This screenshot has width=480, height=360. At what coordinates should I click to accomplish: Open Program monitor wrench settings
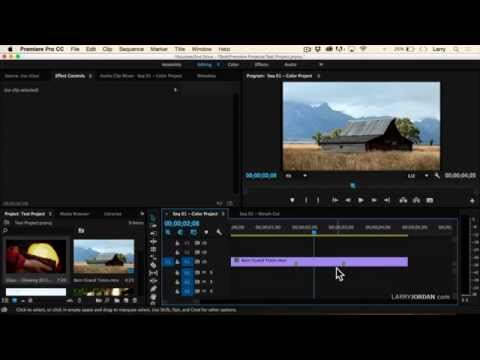[437, 176]
